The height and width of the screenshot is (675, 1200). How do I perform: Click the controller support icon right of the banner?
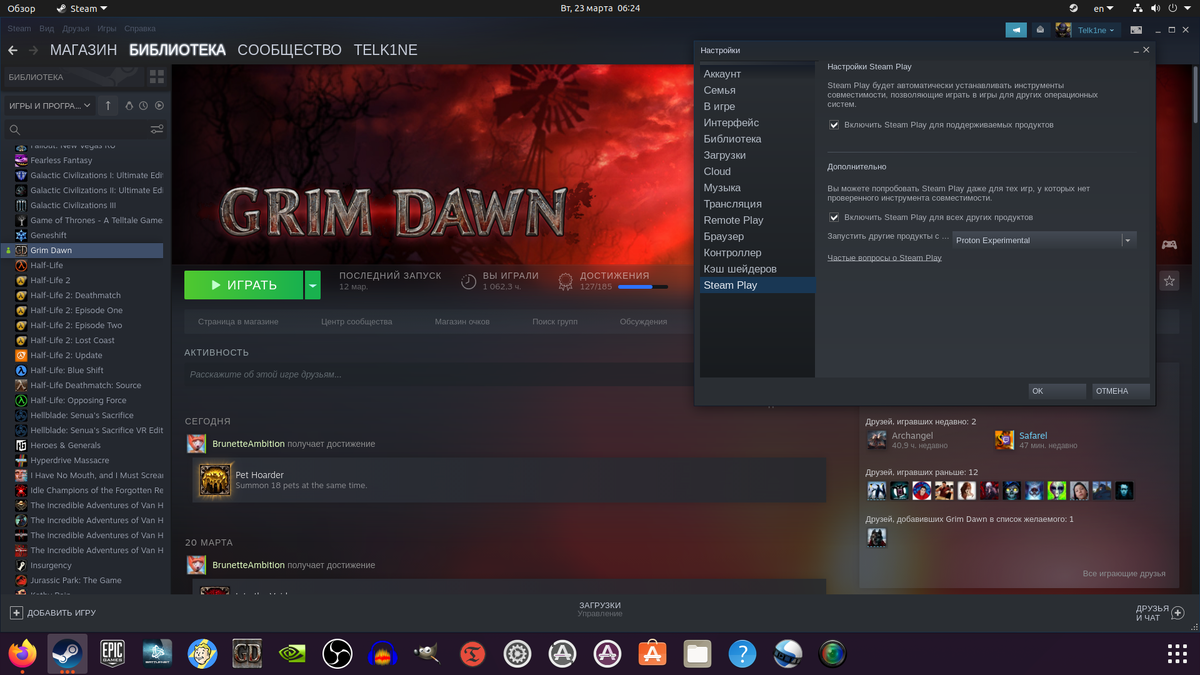click(1169, 245)
